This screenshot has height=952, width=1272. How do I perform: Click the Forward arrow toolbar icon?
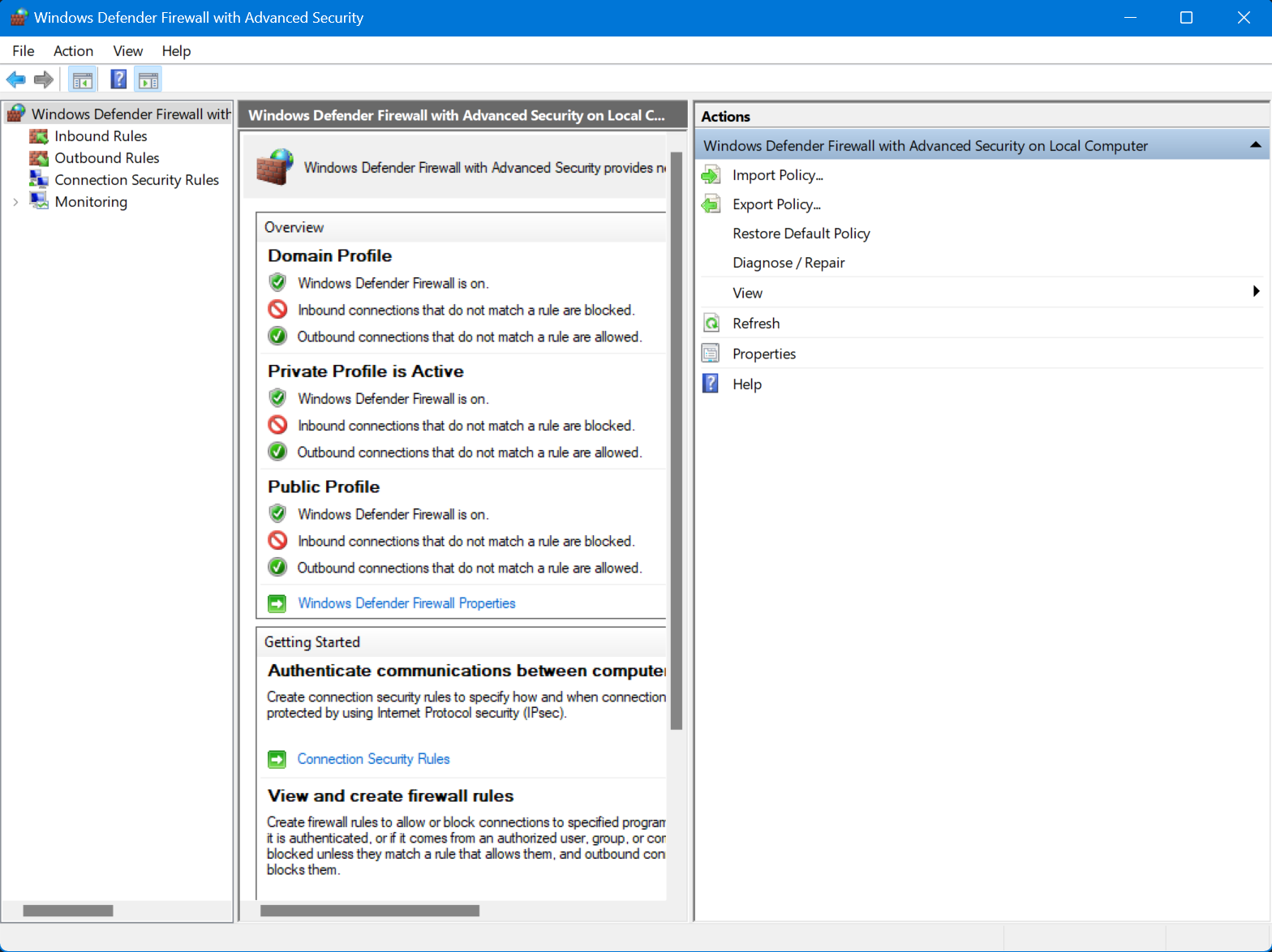tap(44, 79)
